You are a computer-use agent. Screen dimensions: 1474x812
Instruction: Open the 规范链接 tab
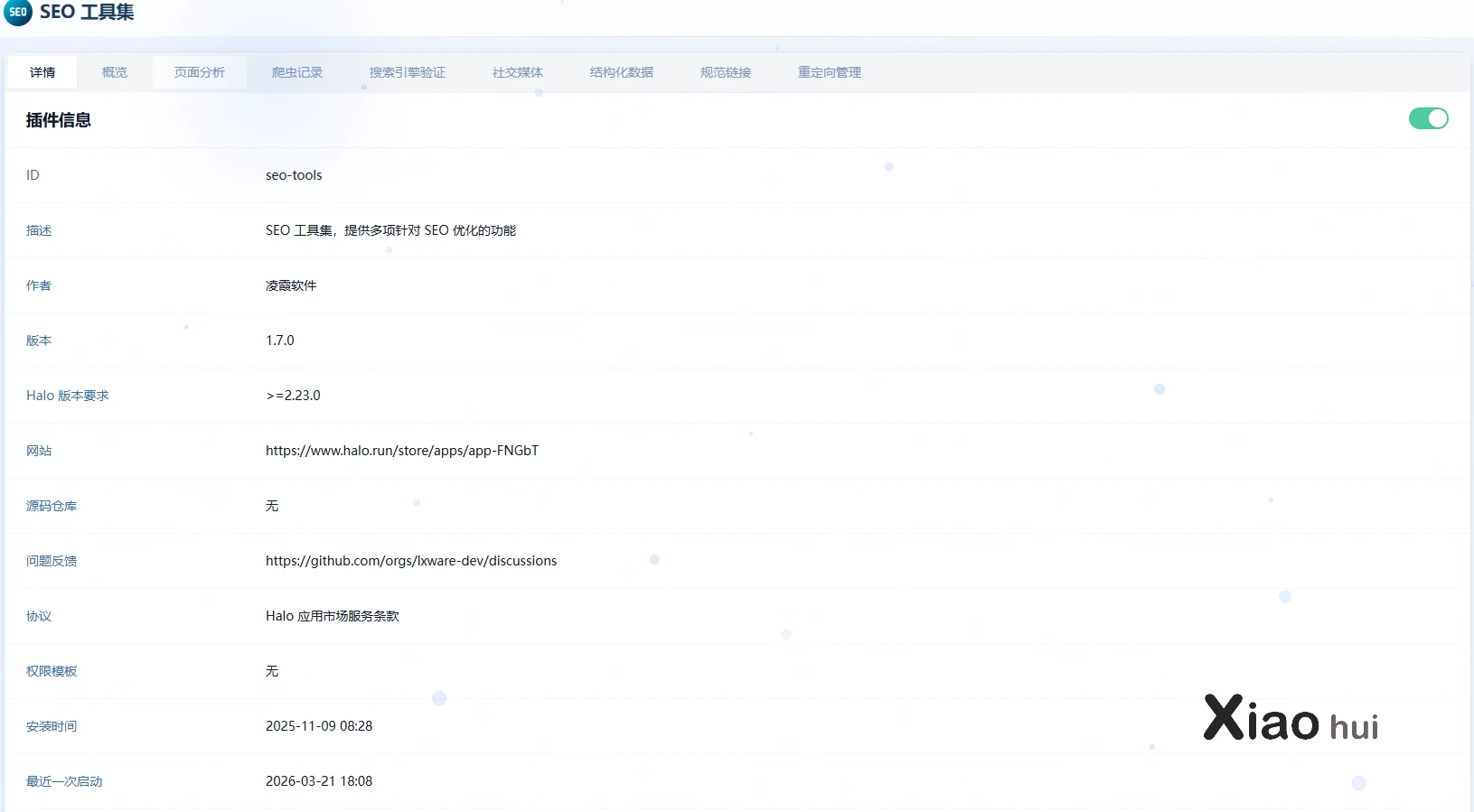coord(726,72)
